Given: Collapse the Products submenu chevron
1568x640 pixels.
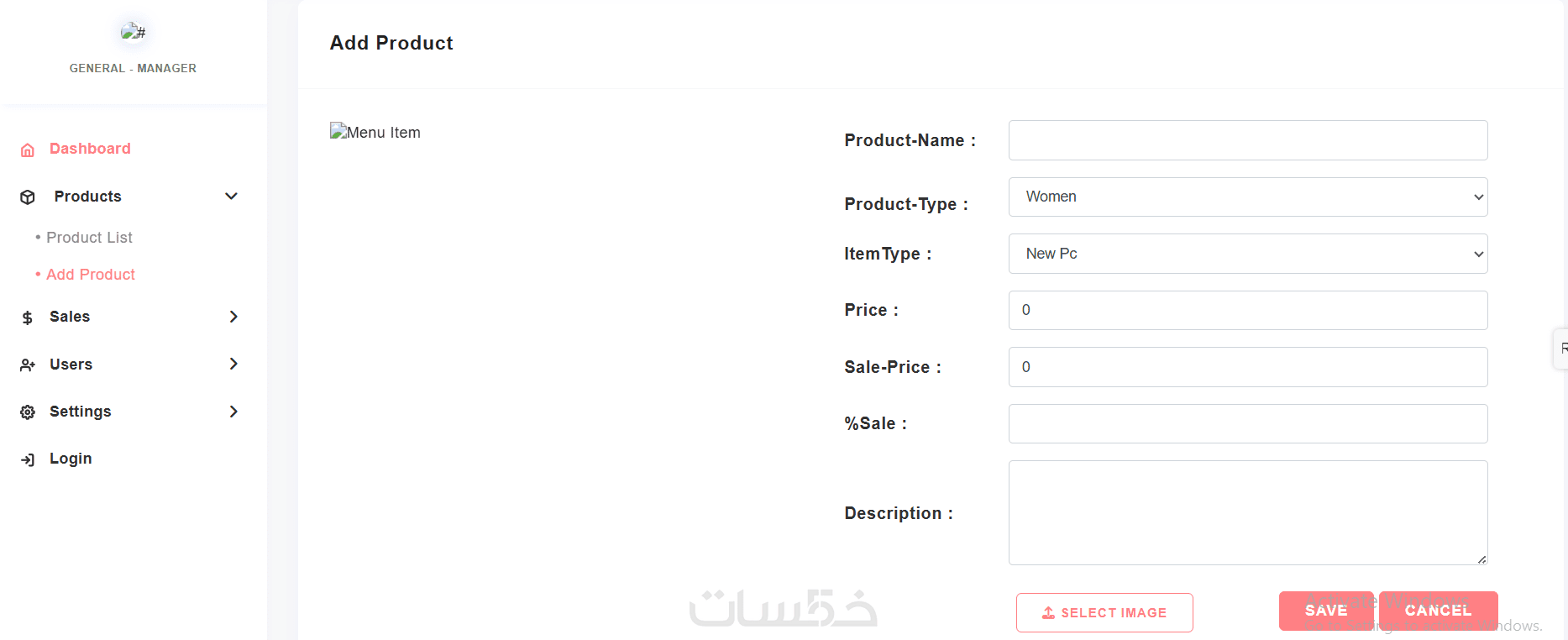Looking at the screenshot, I should (232, 197).
